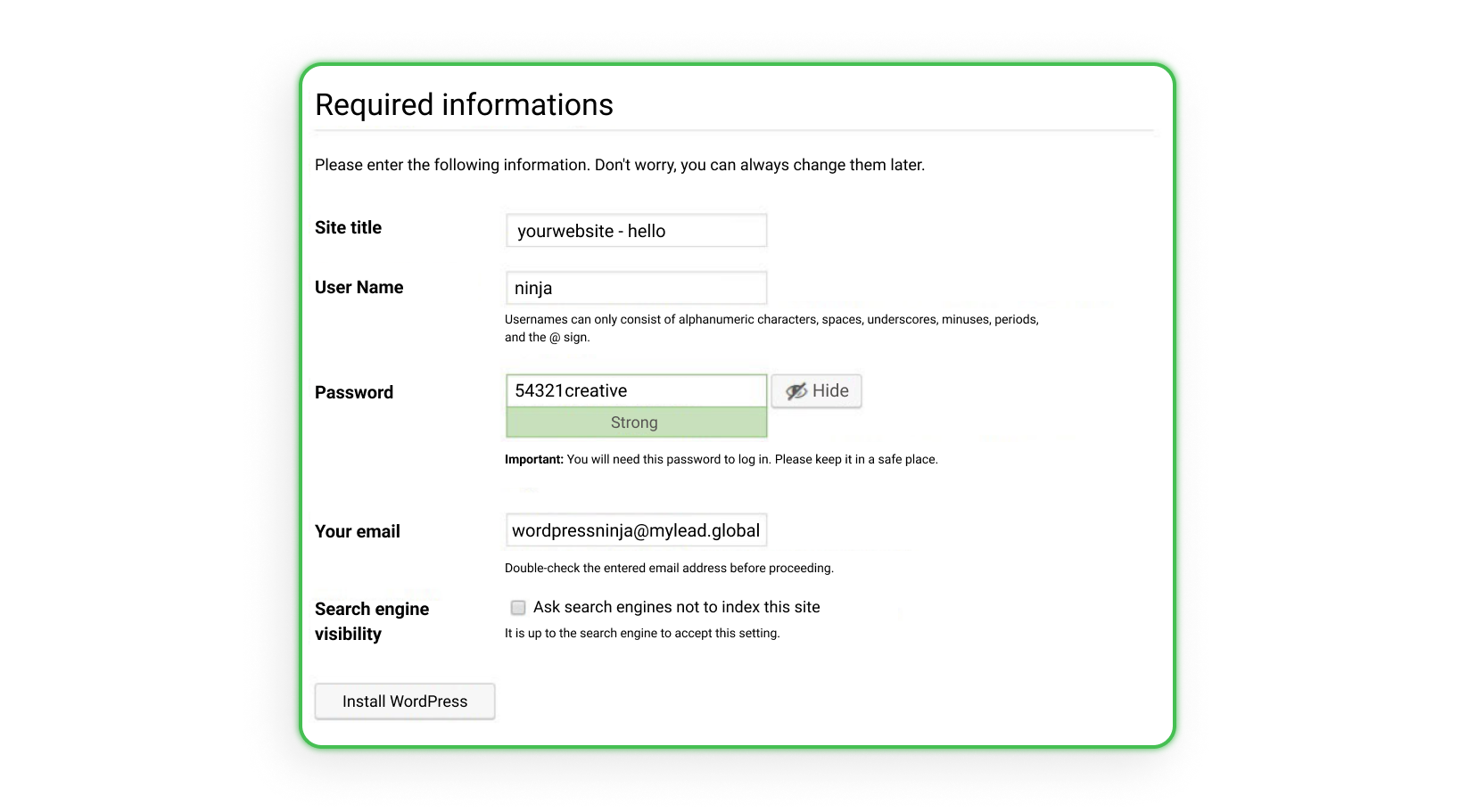1476x812 pixels.
Task: Click the Required informations heading
Action: pos(464,104)
